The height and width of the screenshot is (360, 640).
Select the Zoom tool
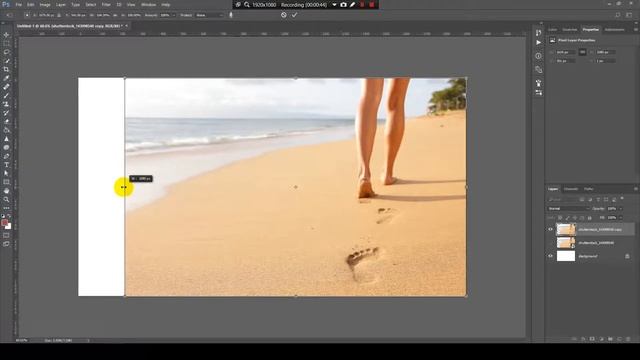(6, 200)
